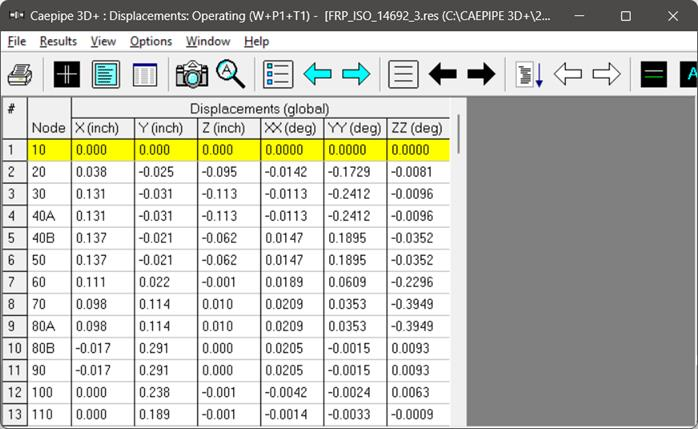Click the magnifying glass find icon
The height and width of the screenshot is (429, 698).
click(x=231, y=74)
